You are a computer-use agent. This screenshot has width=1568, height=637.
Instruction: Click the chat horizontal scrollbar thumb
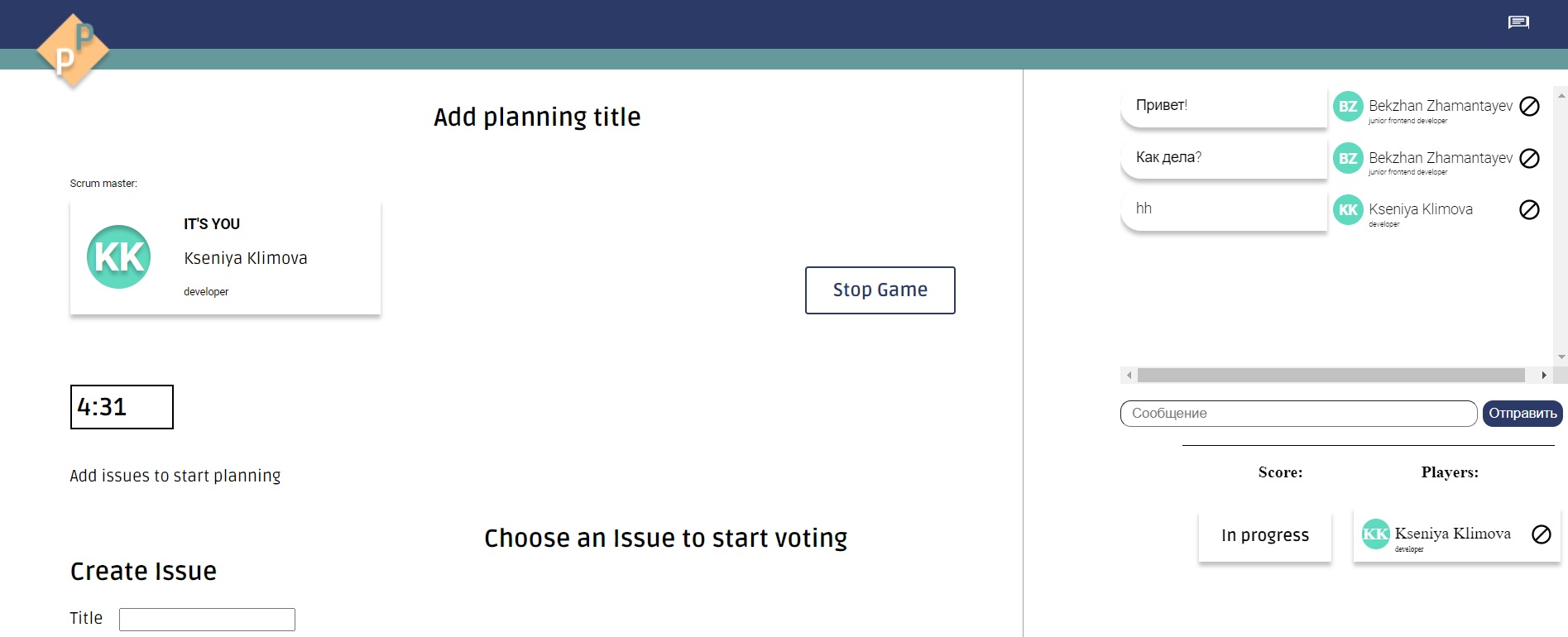(x=1331, y=376)
